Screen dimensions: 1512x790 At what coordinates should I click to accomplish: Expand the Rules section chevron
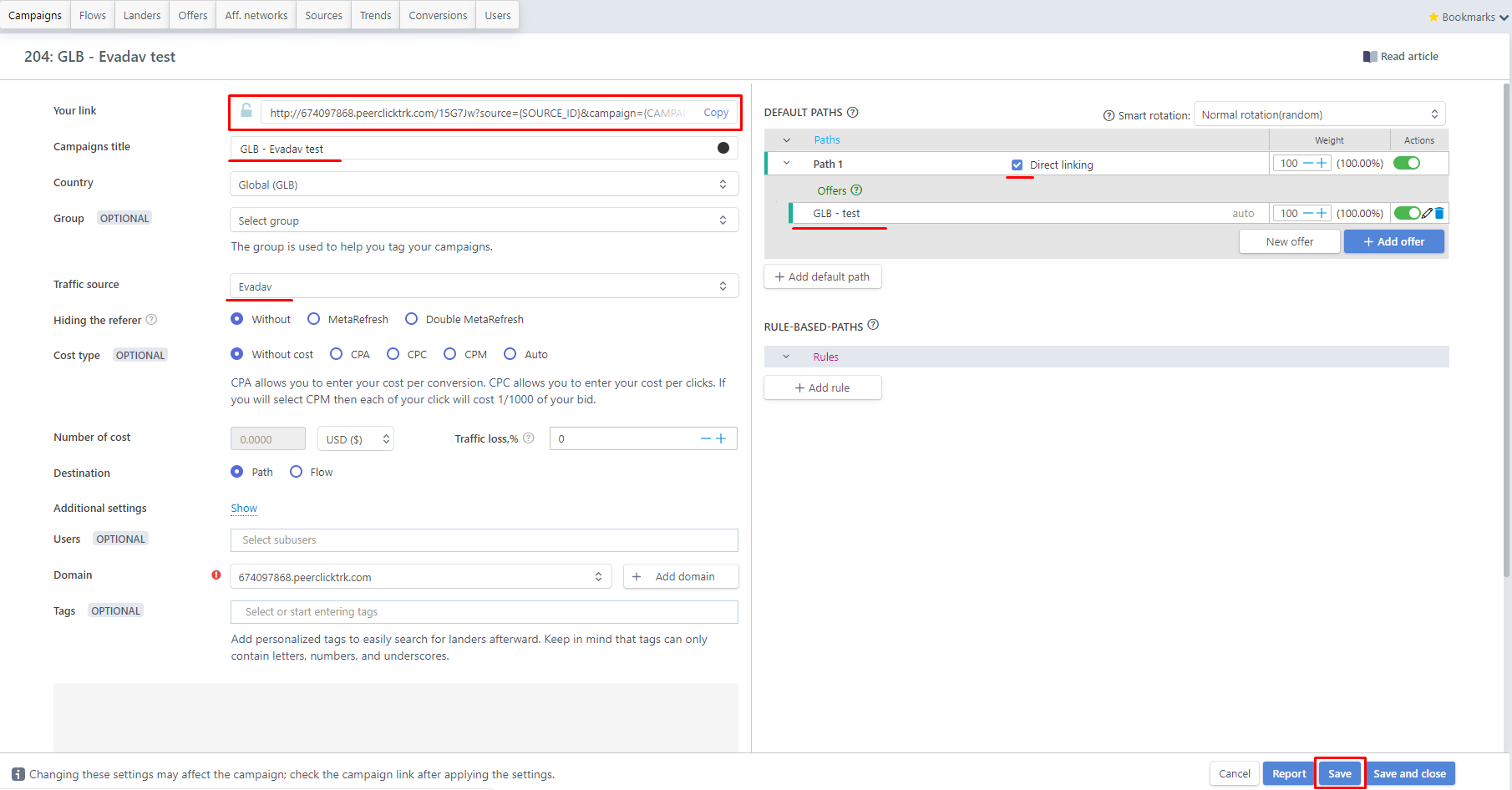pyautogui.click(x=787, y=357)
